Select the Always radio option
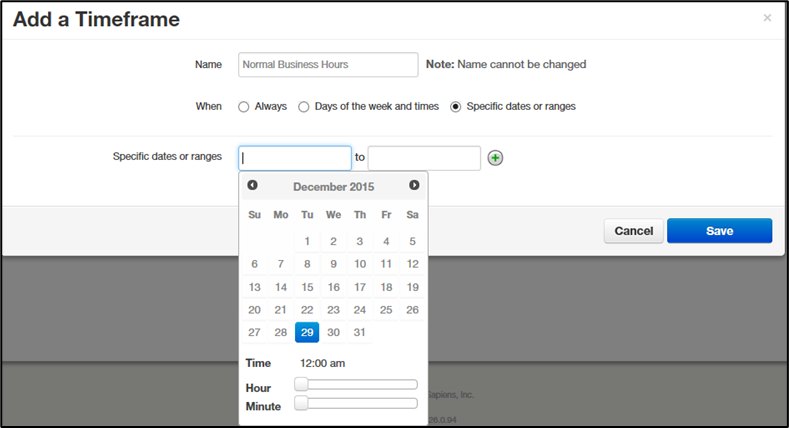The image size is (789, 428). click(x=244, y=106)
